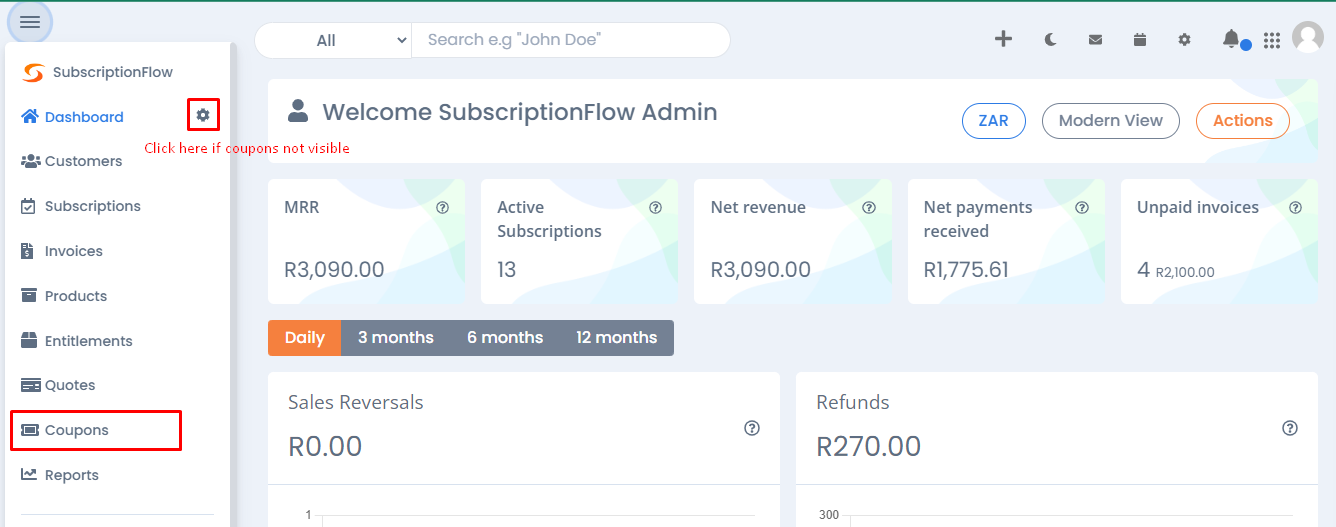Go to Subscriptions in the sidebar

click(93, 206)
